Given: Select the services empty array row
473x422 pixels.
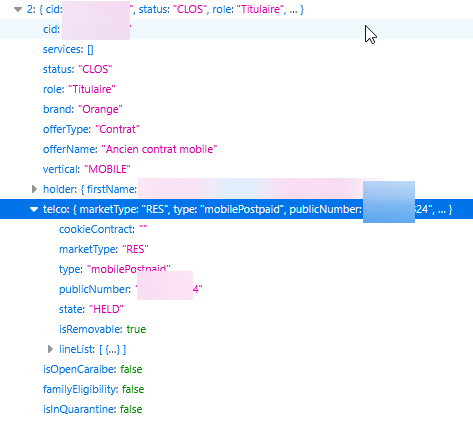Looking at the screenshot, I should (x=236, y=49).
